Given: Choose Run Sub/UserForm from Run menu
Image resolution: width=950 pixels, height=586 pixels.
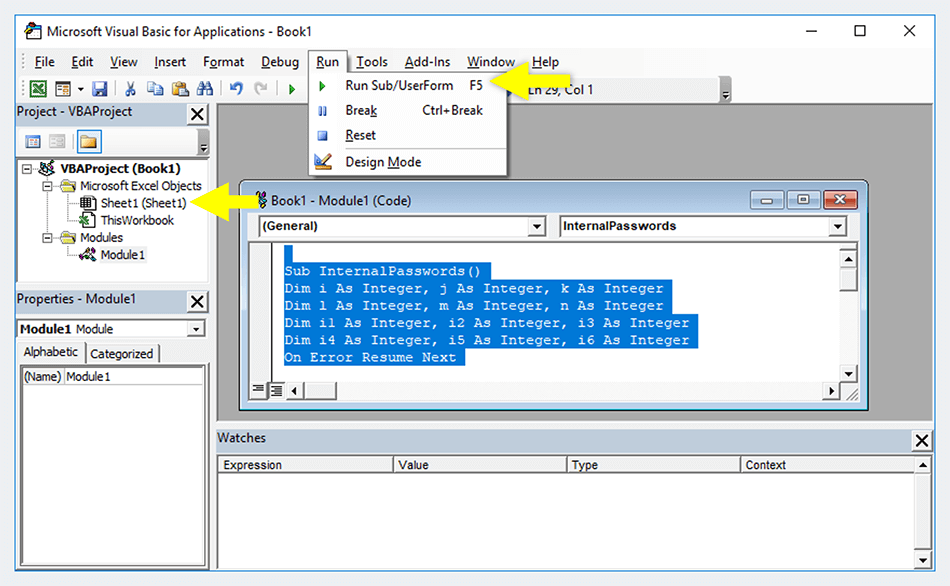Looking at the screenshot, I should click(x=407, y=85).
